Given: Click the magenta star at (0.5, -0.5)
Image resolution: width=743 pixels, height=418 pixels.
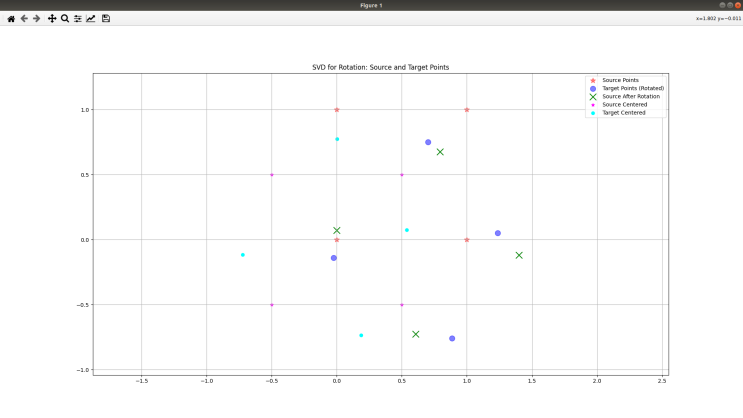Looking at the screenshot, I should (x=402, y=305).
